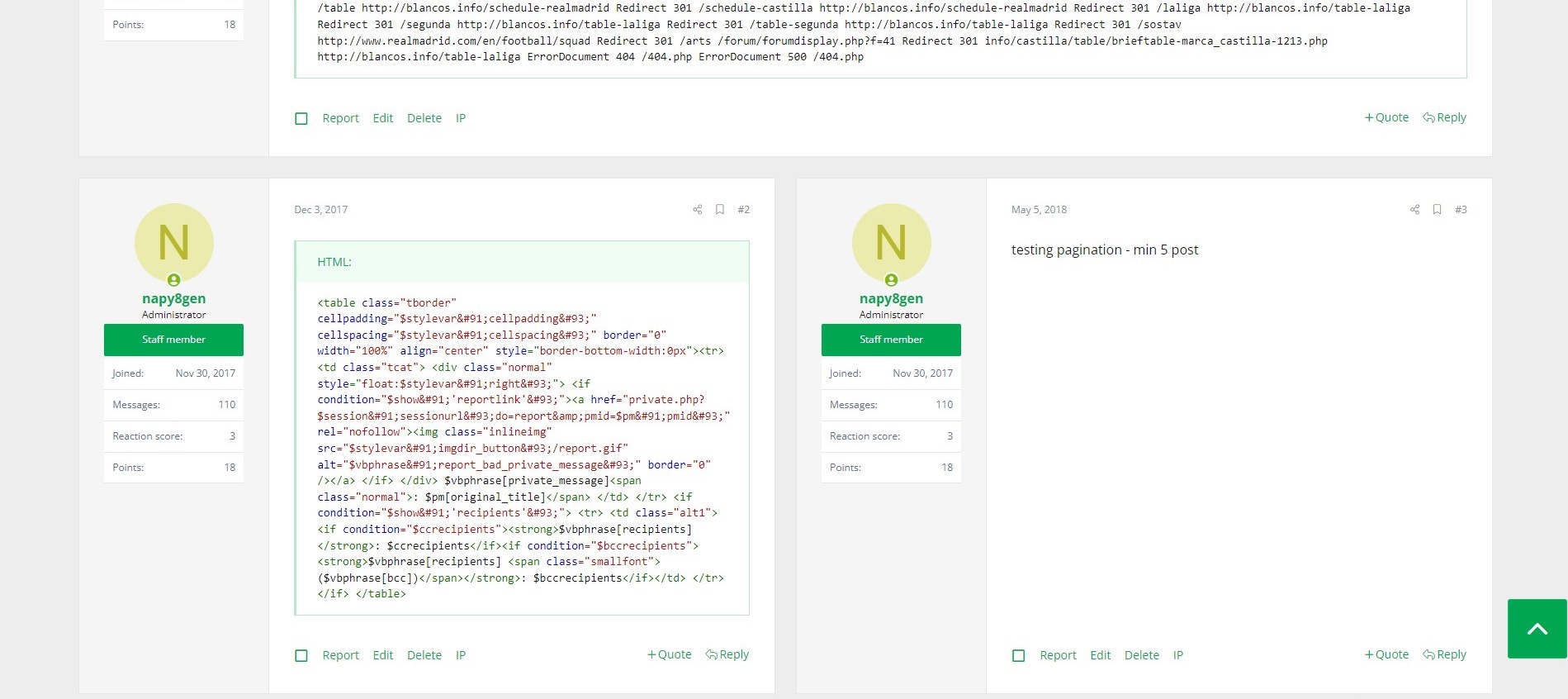Select checkbox for the first post
Screen dimensions: 1568x699
[x=301, y=119]
